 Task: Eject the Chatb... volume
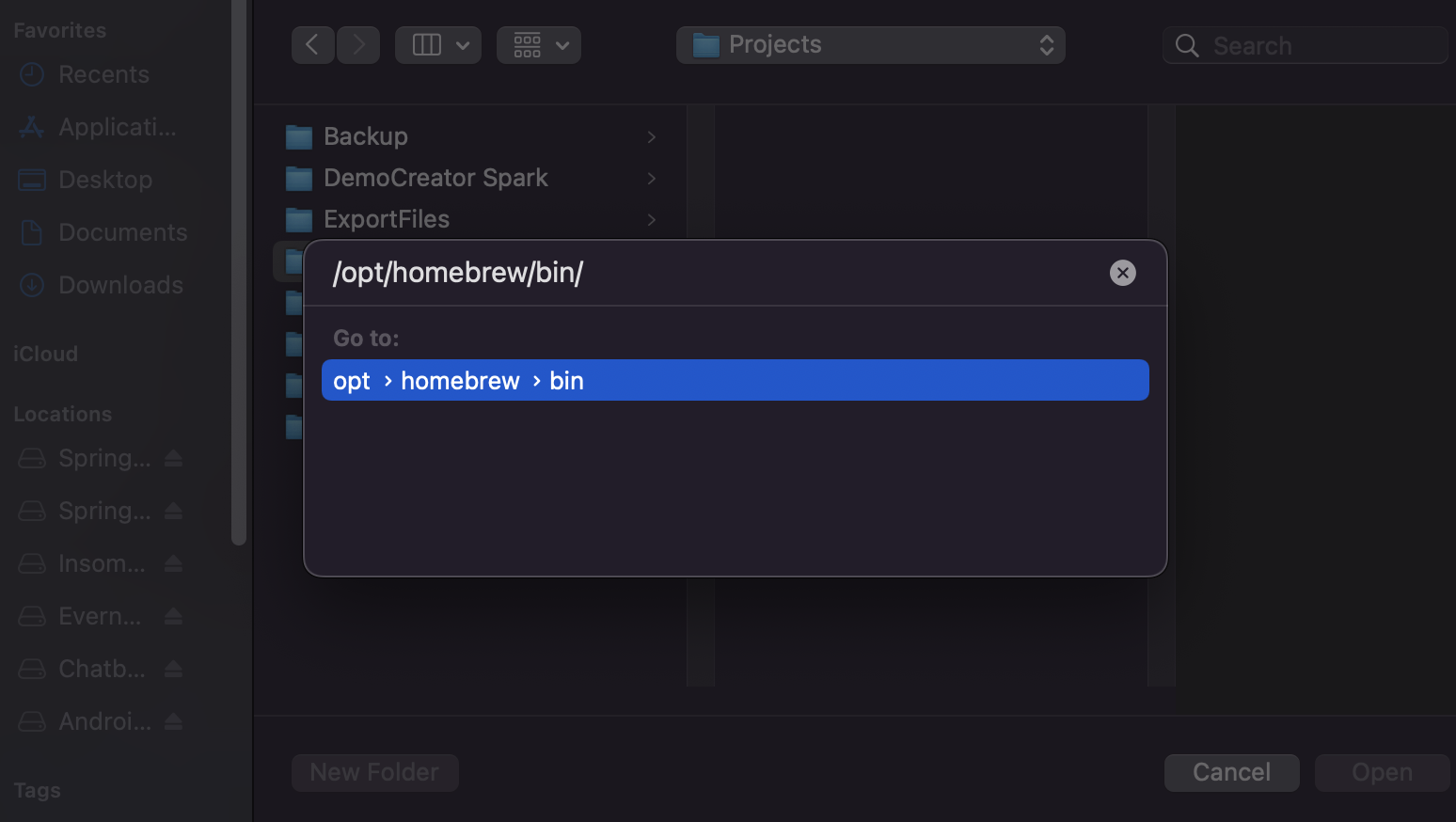point(173,669)
